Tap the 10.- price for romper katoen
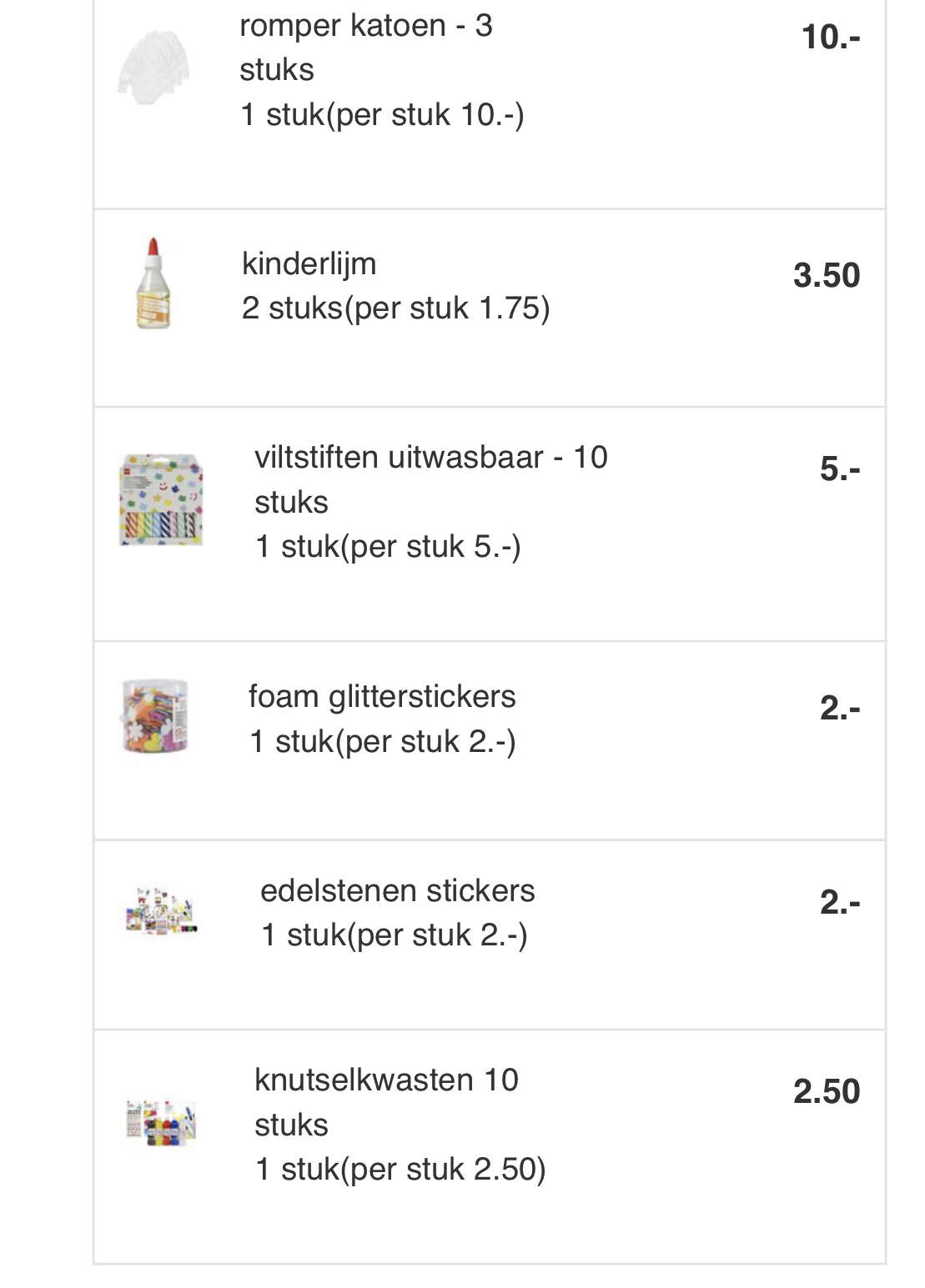The height and width of the screenshot is (1288, 925). 831,37
